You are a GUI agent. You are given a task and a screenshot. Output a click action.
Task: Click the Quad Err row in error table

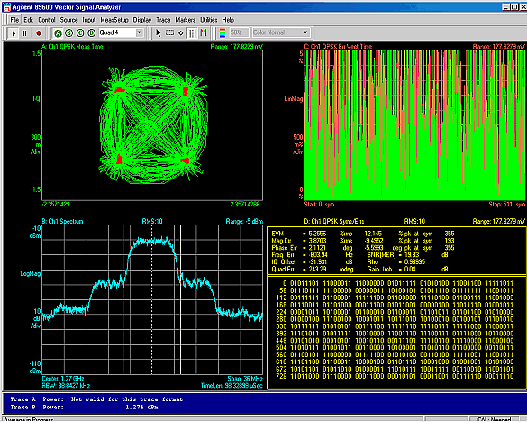[x=312, y=269]
